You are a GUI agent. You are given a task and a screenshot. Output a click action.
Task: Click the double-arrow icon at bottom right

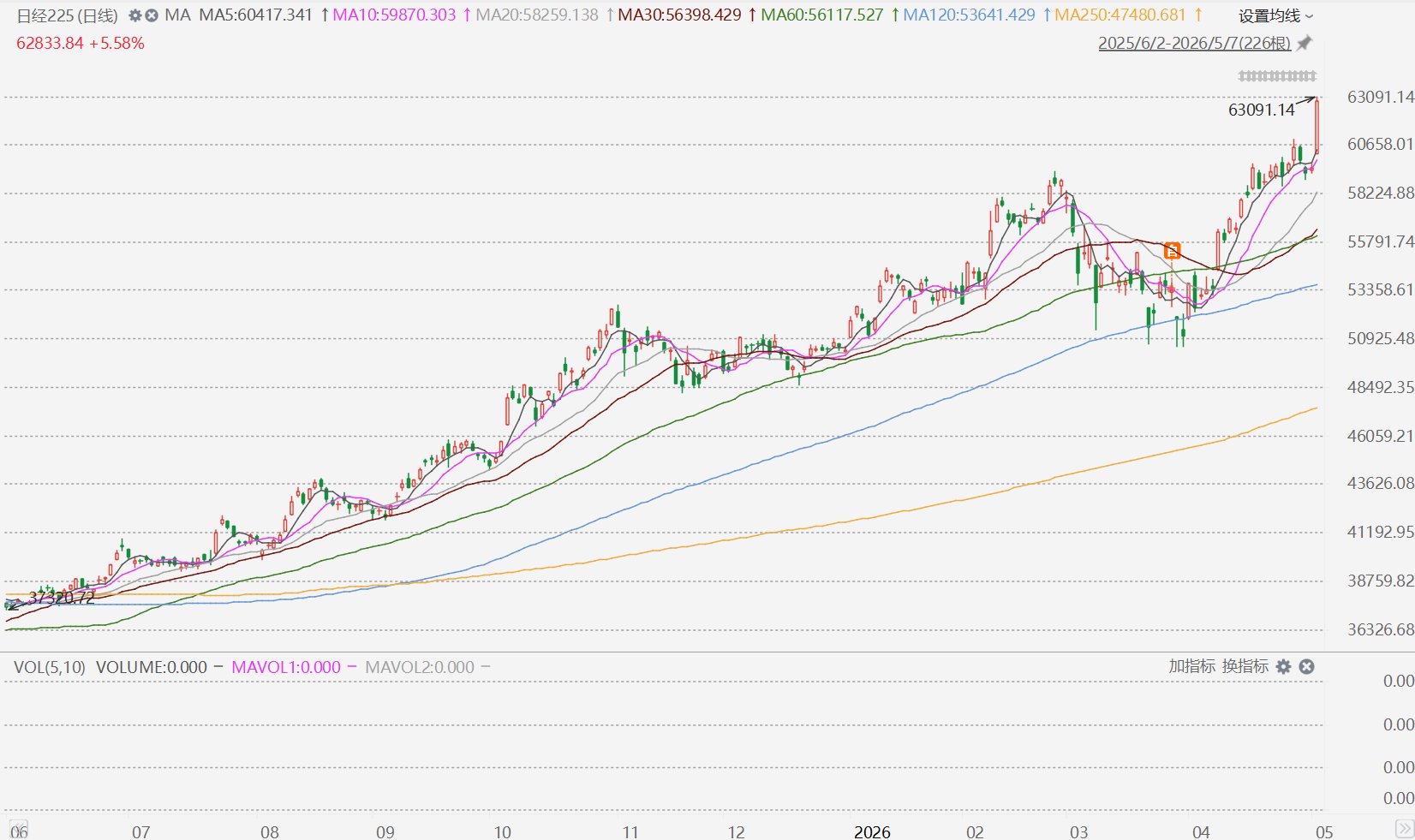pos(1404,829)
